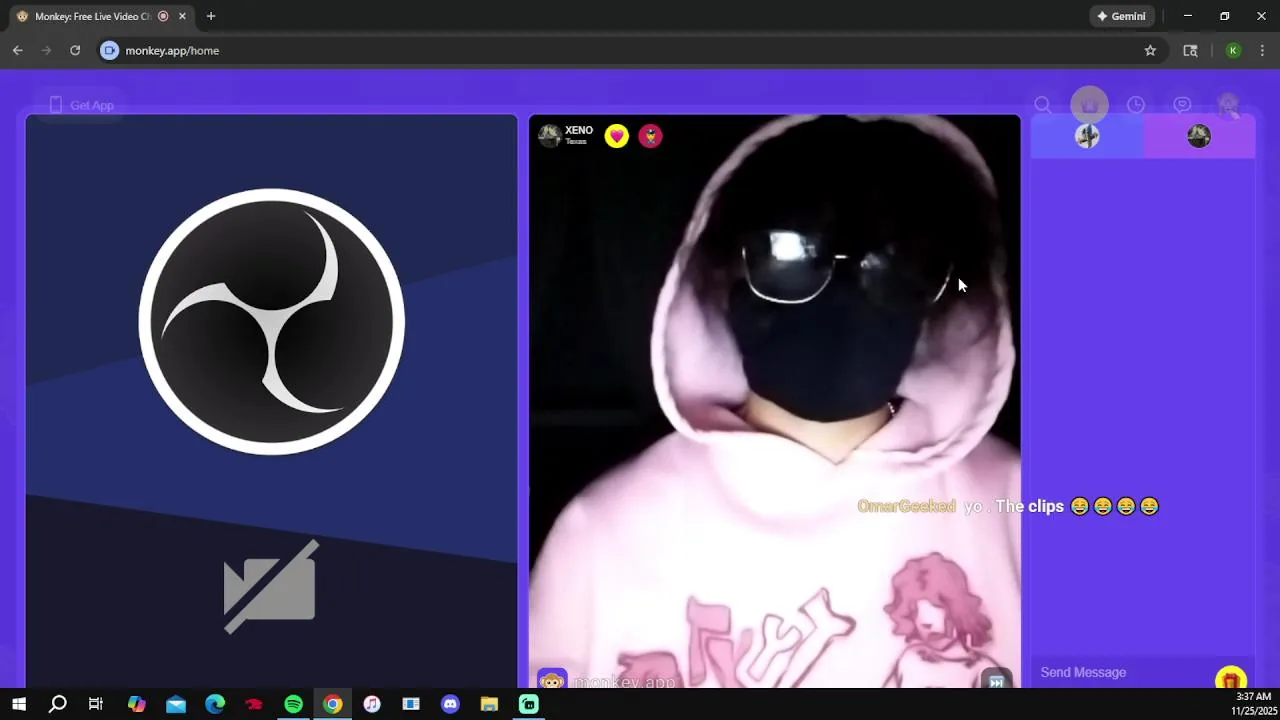Close the Monkey browser tab
Viewport: 1280px width, 720px height.
click(183, 16)
